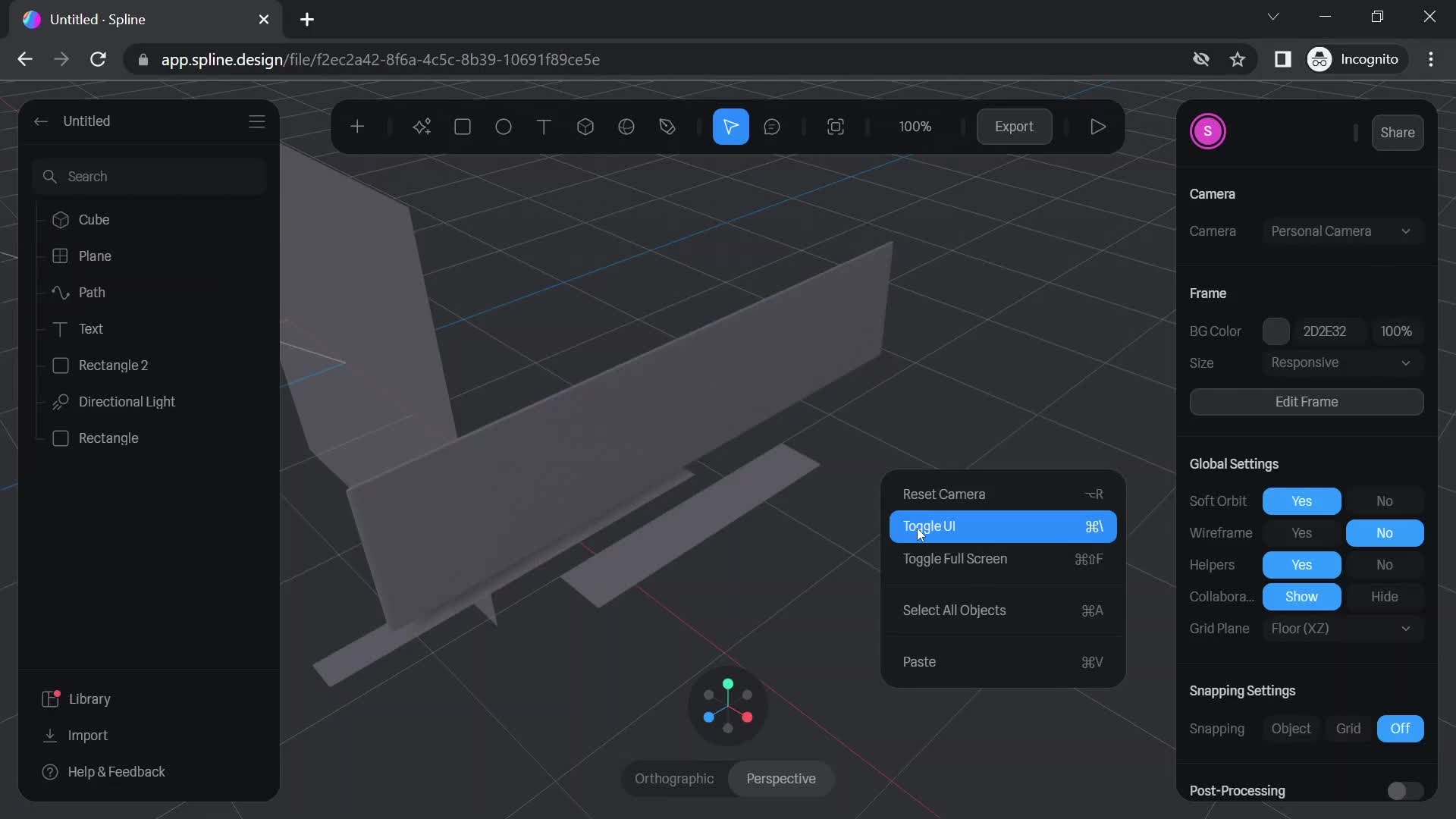This screenshot has height=819, width=1456.
Task: Select the Ellipse shape tool
Action: point(504,127)
